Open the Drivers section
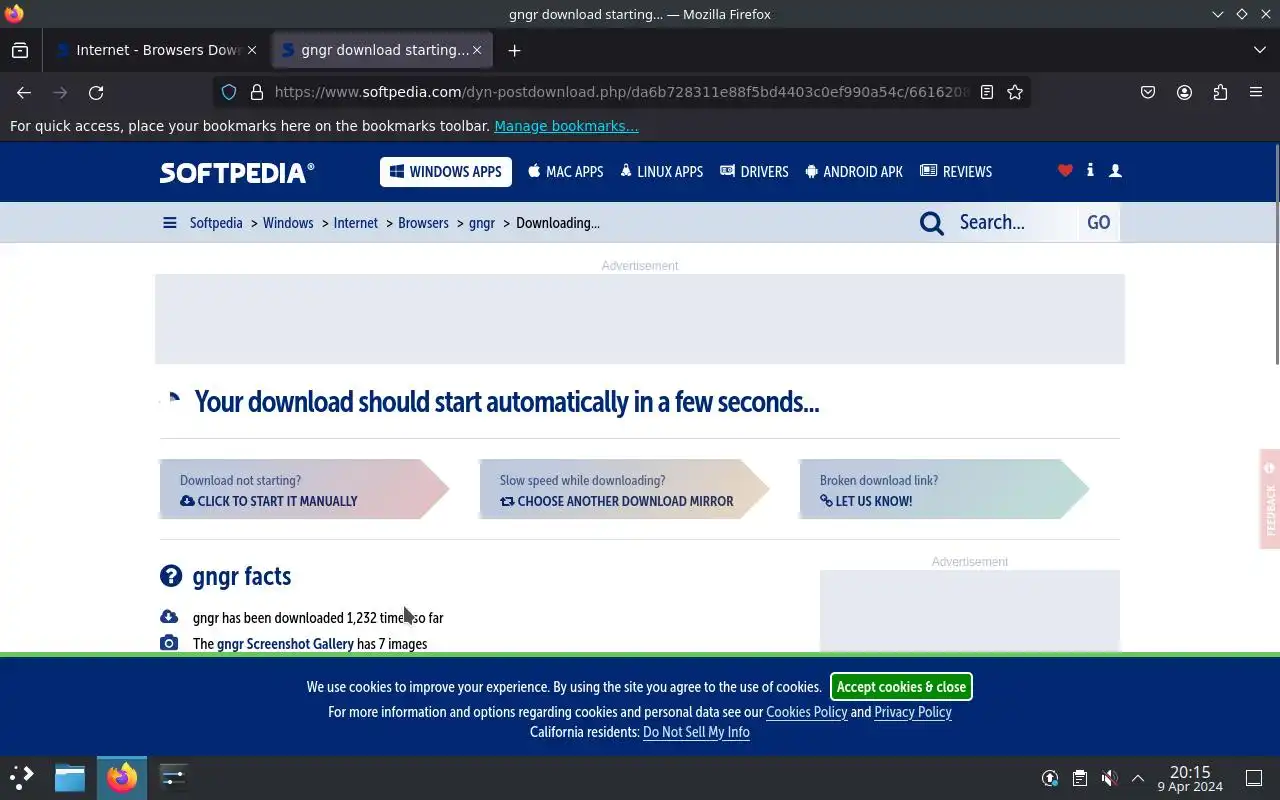The height and width of the screenshot is (800, 1280). [x=755, y=172]
